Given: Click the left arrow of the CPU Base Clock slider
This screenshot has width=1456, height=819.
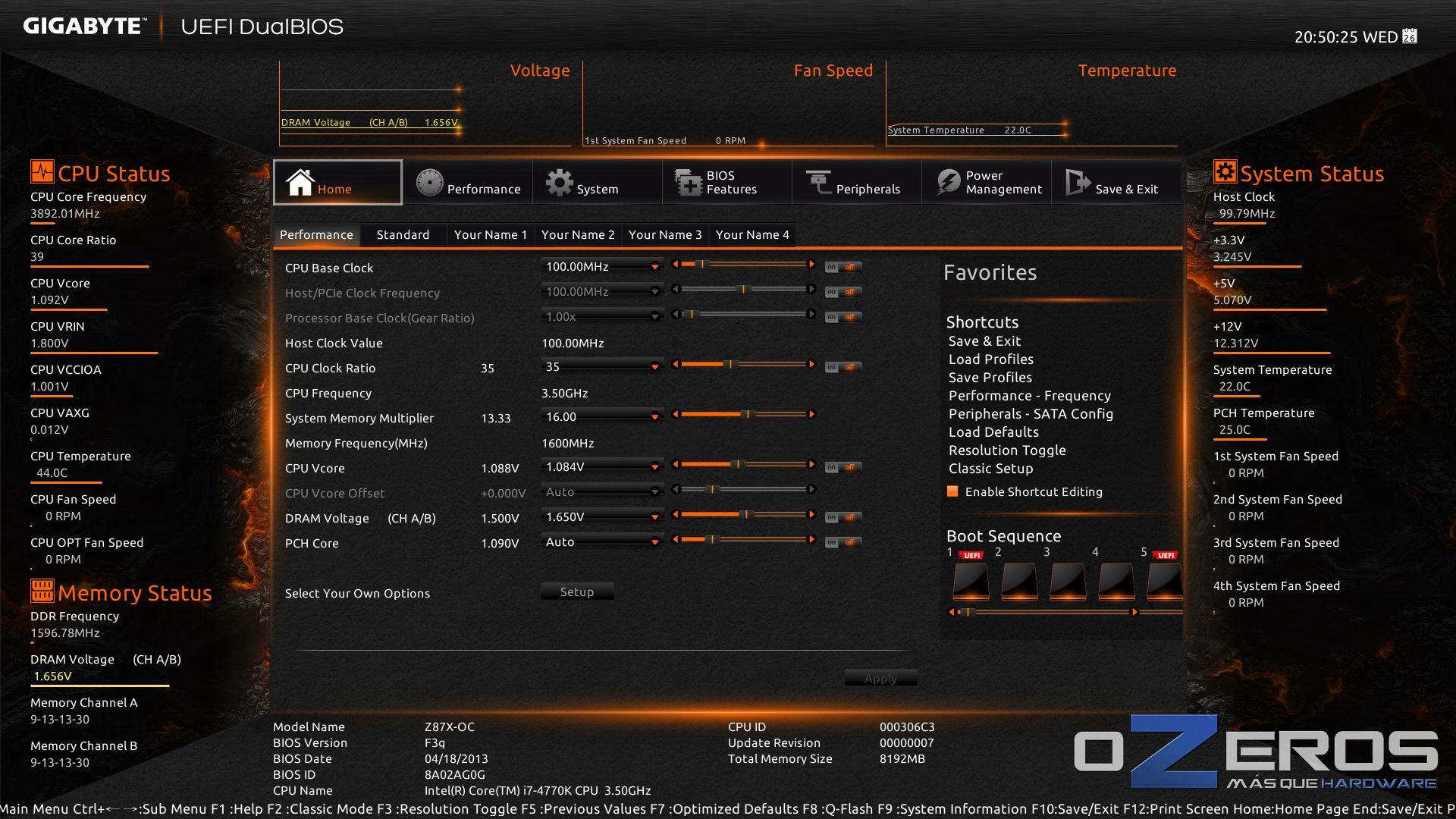Looking at the screenshot, I should click(x=676, y=264).
